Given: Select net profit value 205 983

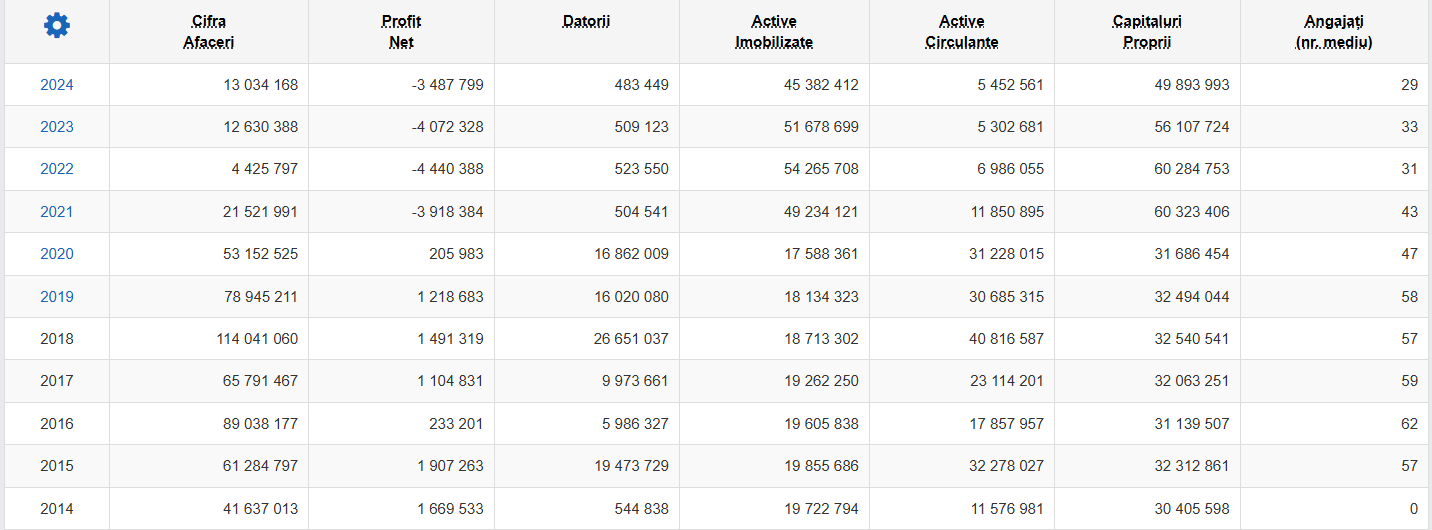Looking at the screenshot, I should click(x=457, y=254).
